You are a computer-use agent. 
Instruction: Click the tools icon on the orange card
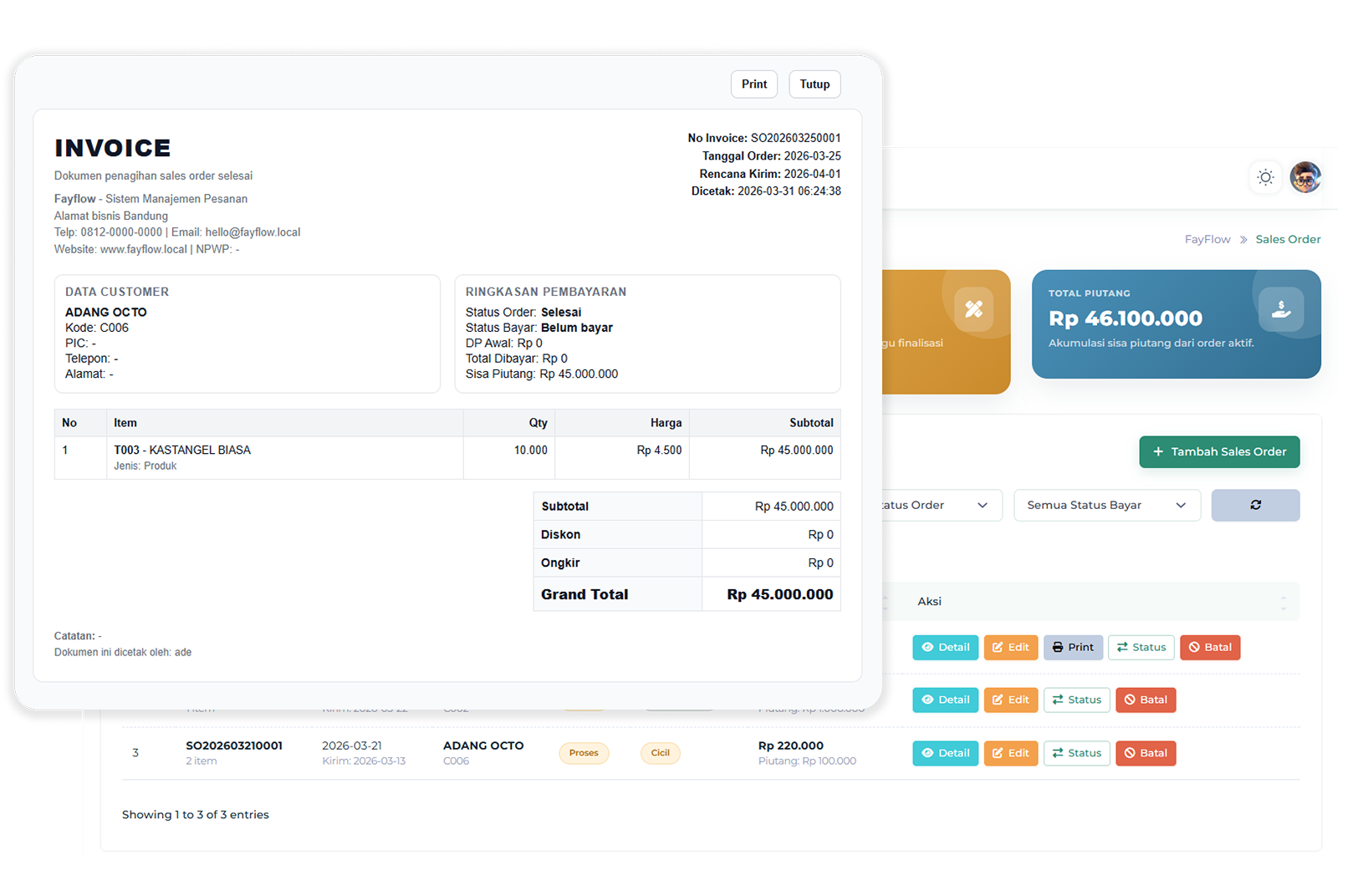(973, 309)
